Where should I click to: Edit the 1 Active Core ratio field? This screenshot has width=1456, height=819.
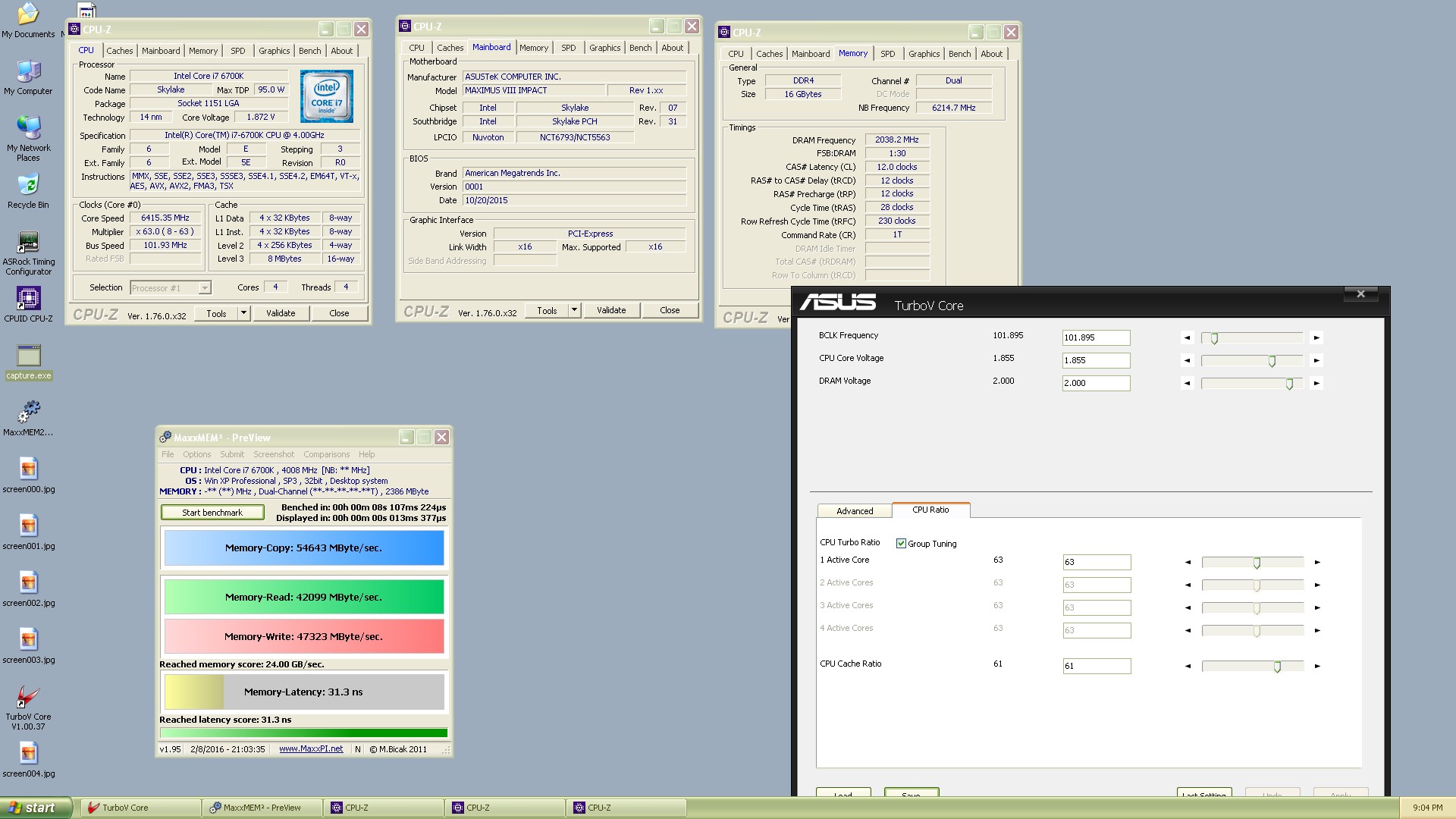tap(1097, 562)
